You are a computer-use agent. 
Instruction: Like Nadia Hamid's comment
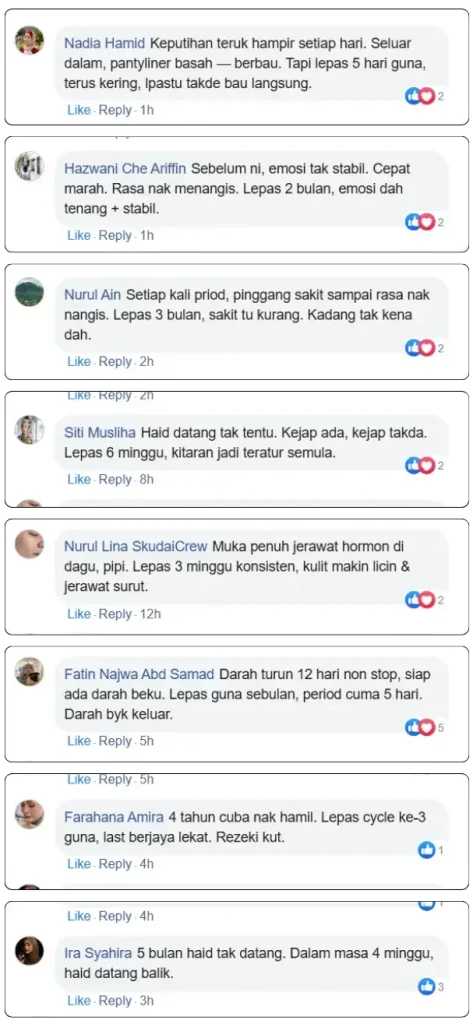click(79, 110)
